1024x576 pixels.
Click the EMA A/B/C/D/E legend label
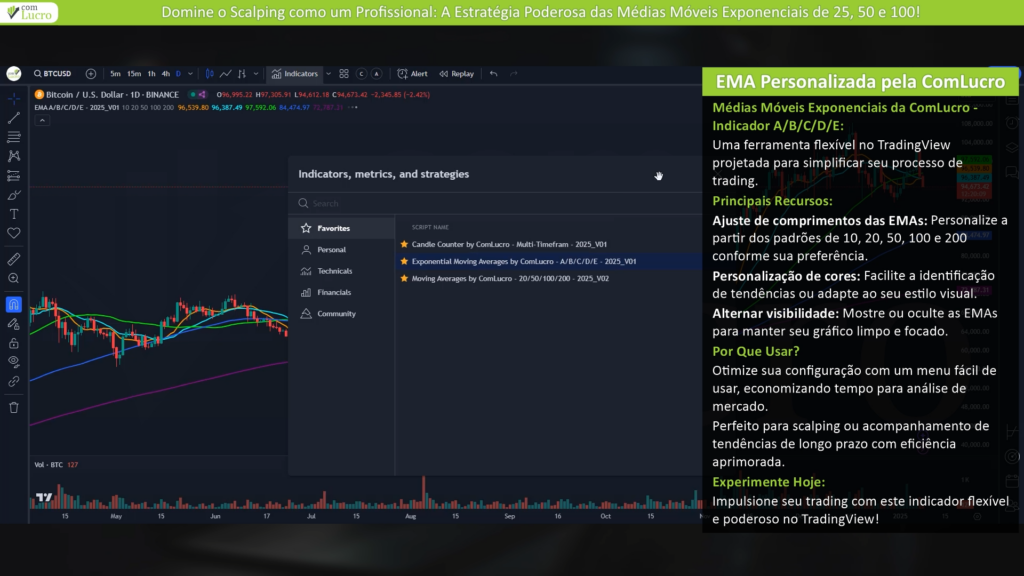click(77, 107)
